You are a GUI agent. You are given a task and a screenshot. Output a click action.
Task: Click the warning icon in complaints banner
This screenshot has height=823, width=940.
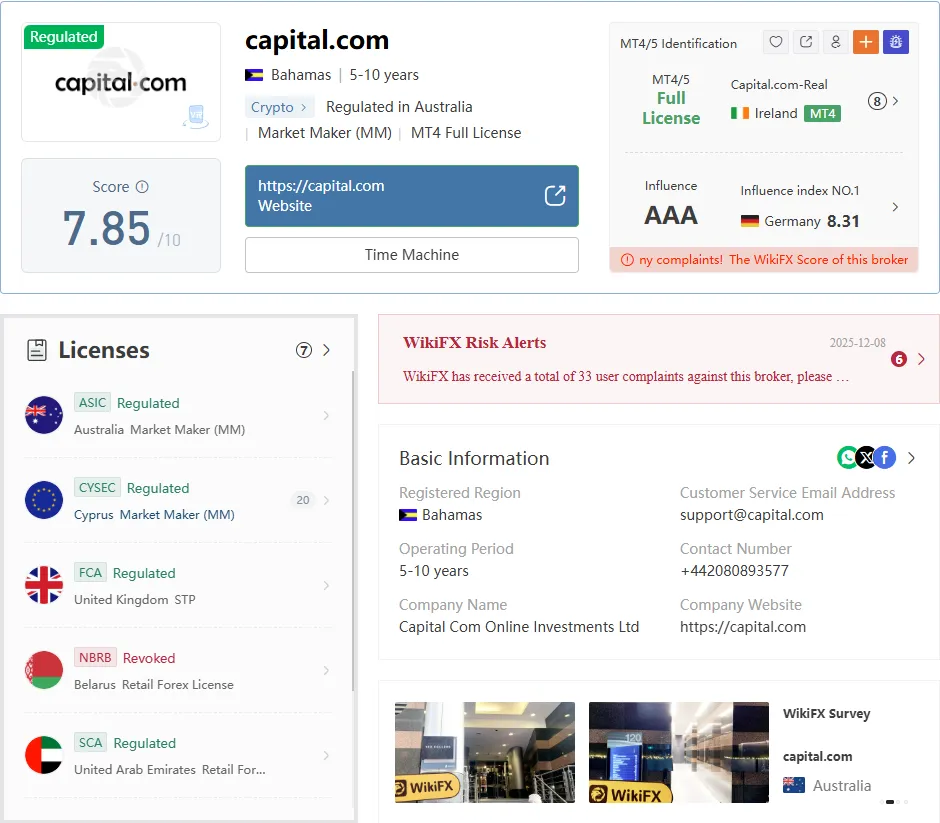[627, 260]
